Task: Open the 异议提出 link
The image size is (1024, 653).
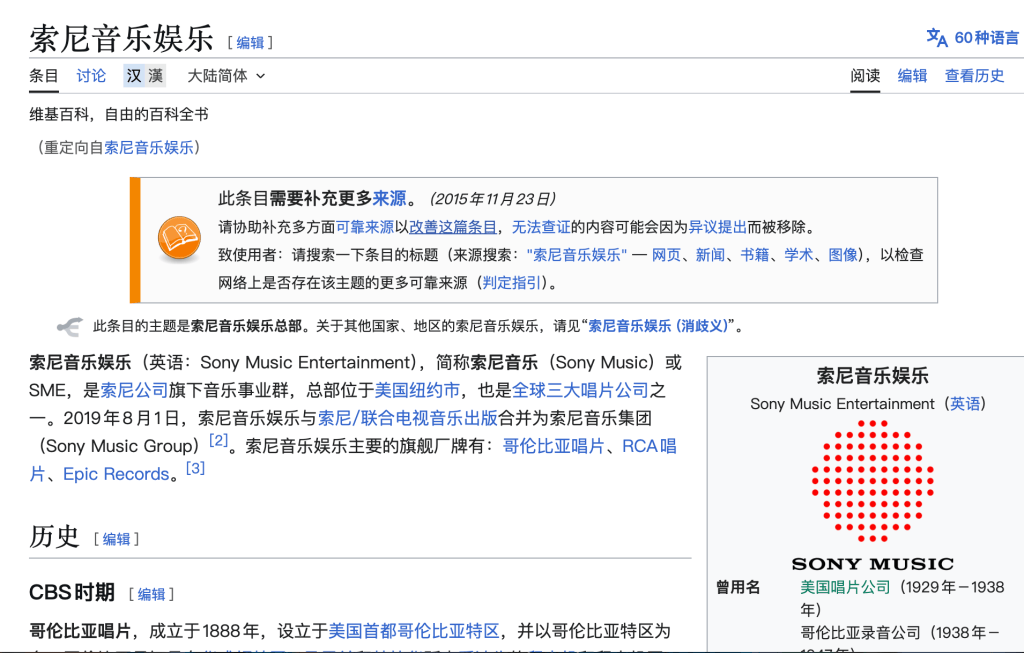Action: tap(717, 227)
